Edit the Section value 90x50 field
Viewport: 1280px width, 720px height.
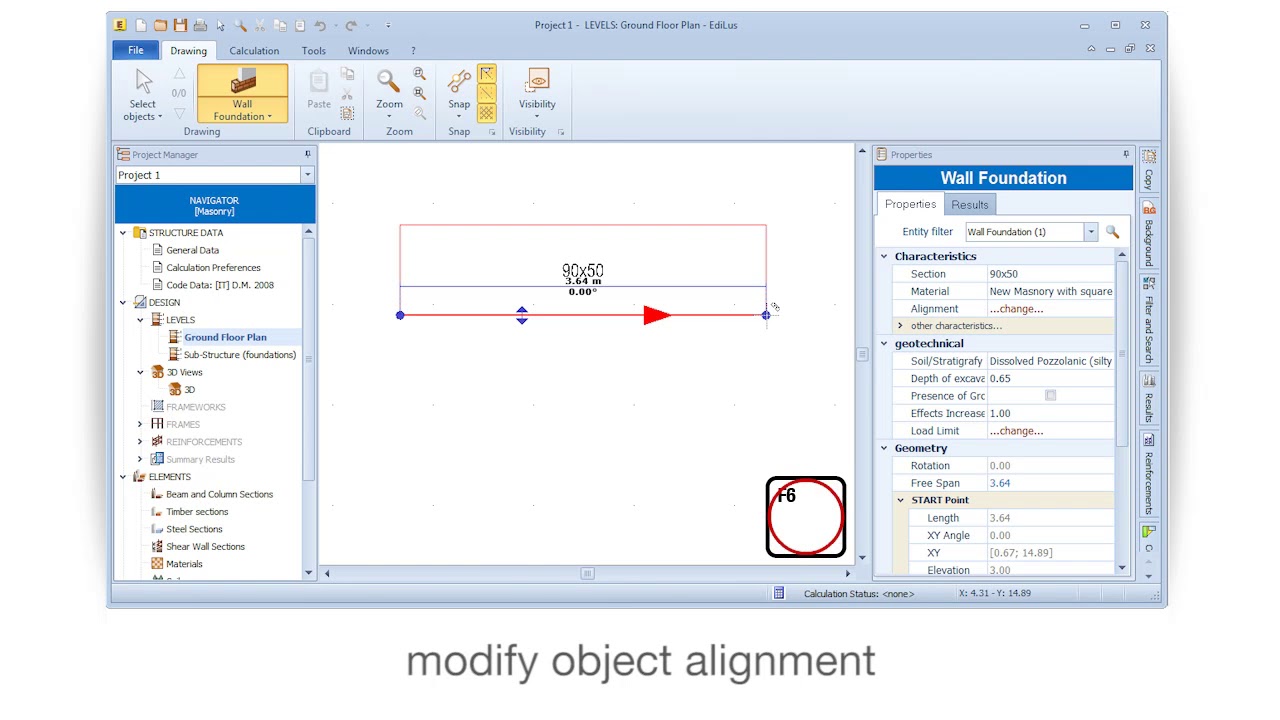[1050, 274]
